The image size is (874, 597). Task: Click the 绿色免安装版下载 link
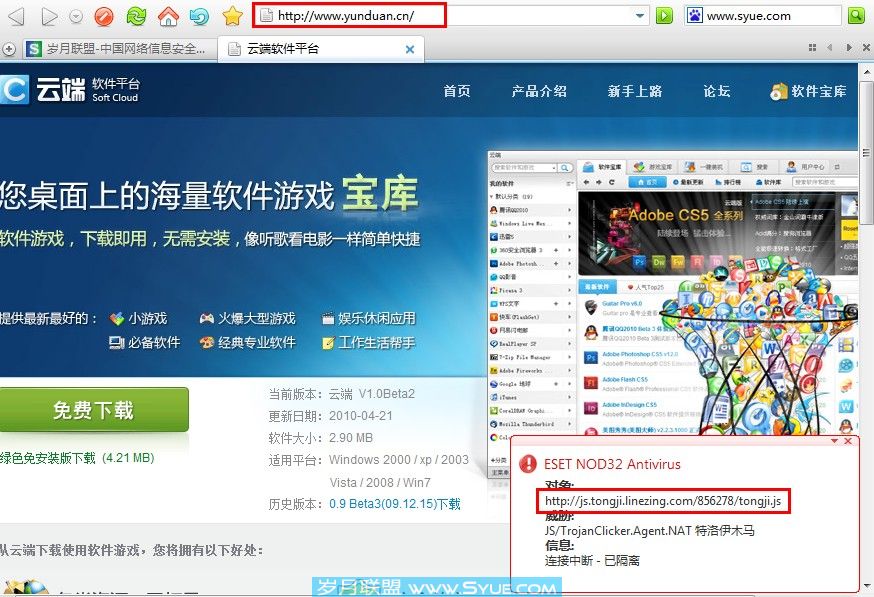coord(77,458)
